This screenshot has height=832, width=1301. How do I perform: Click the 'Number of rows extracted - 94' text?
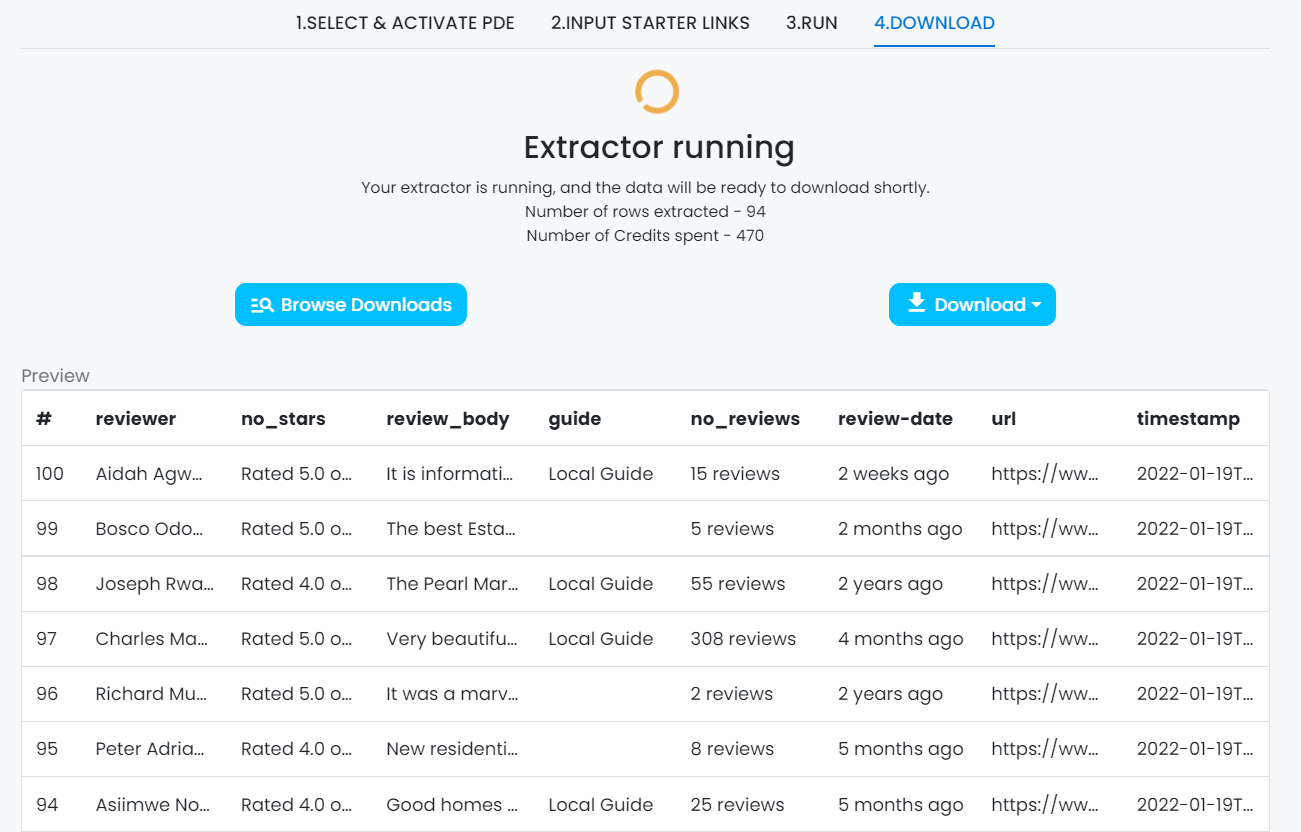click(645, 212)
